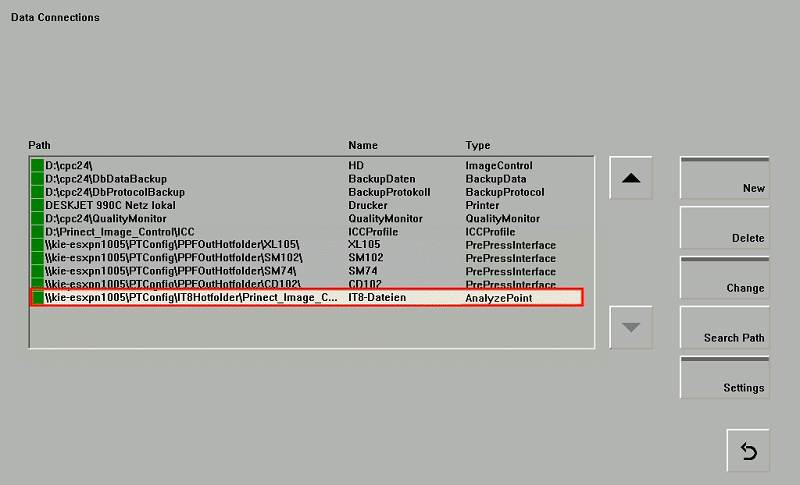Click green indicator of Prinect_Image_Control\ICC row
The width and height of the screenshot is (800, 485).
pos(37,232)
